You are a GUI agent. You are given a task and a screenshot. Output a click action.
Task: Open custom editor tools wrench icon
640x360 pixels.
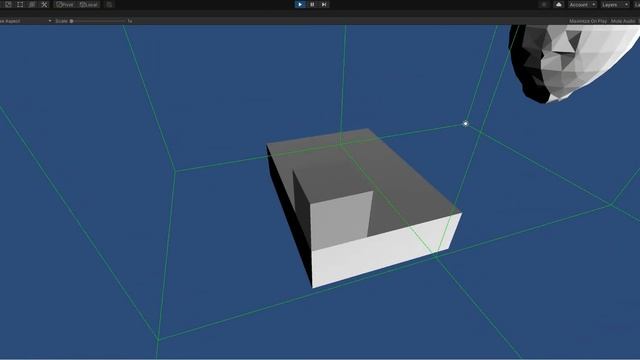click(44, 4)
